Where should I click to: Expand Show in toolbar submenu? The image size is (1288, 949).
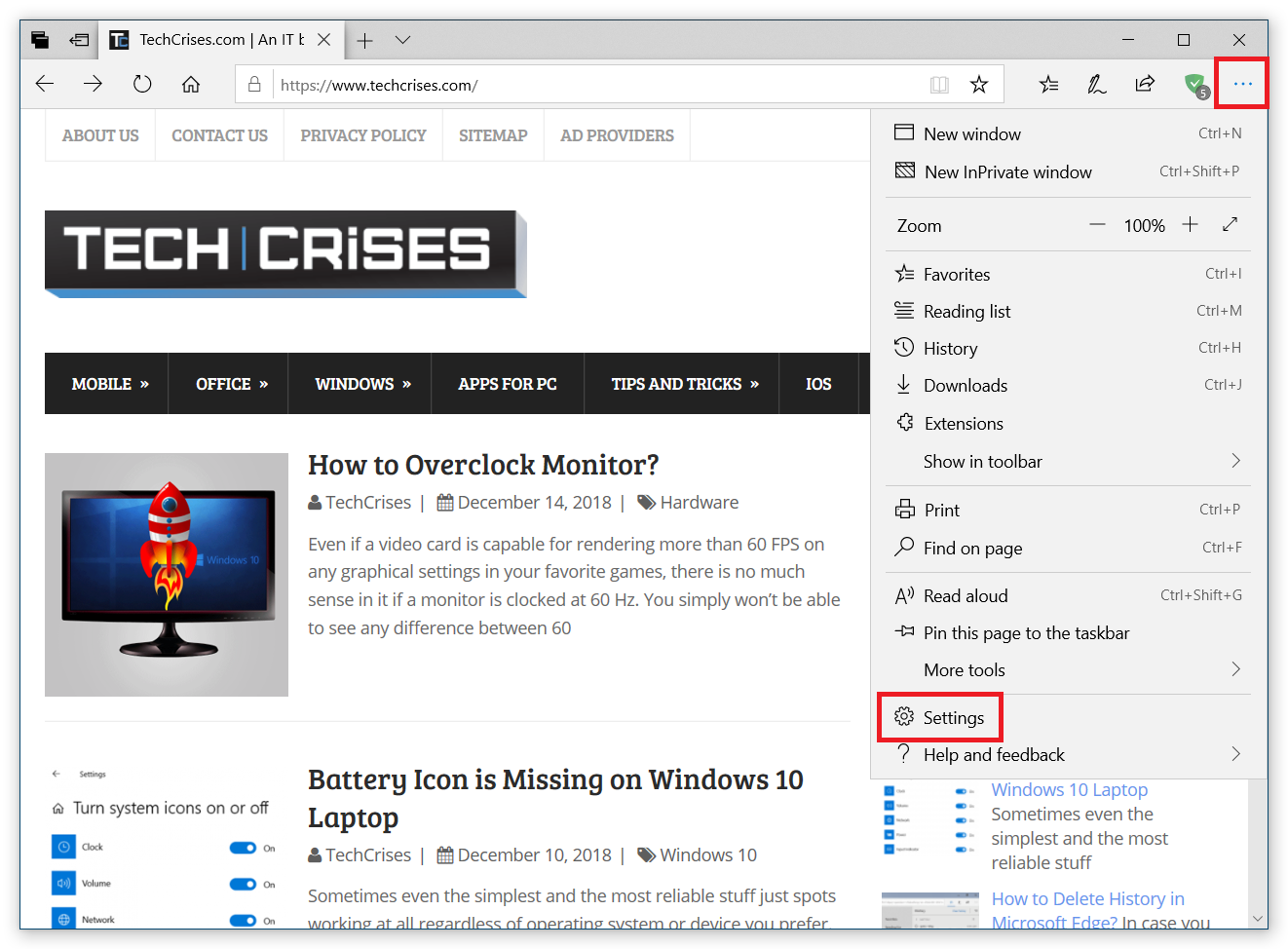(1068, 461)
